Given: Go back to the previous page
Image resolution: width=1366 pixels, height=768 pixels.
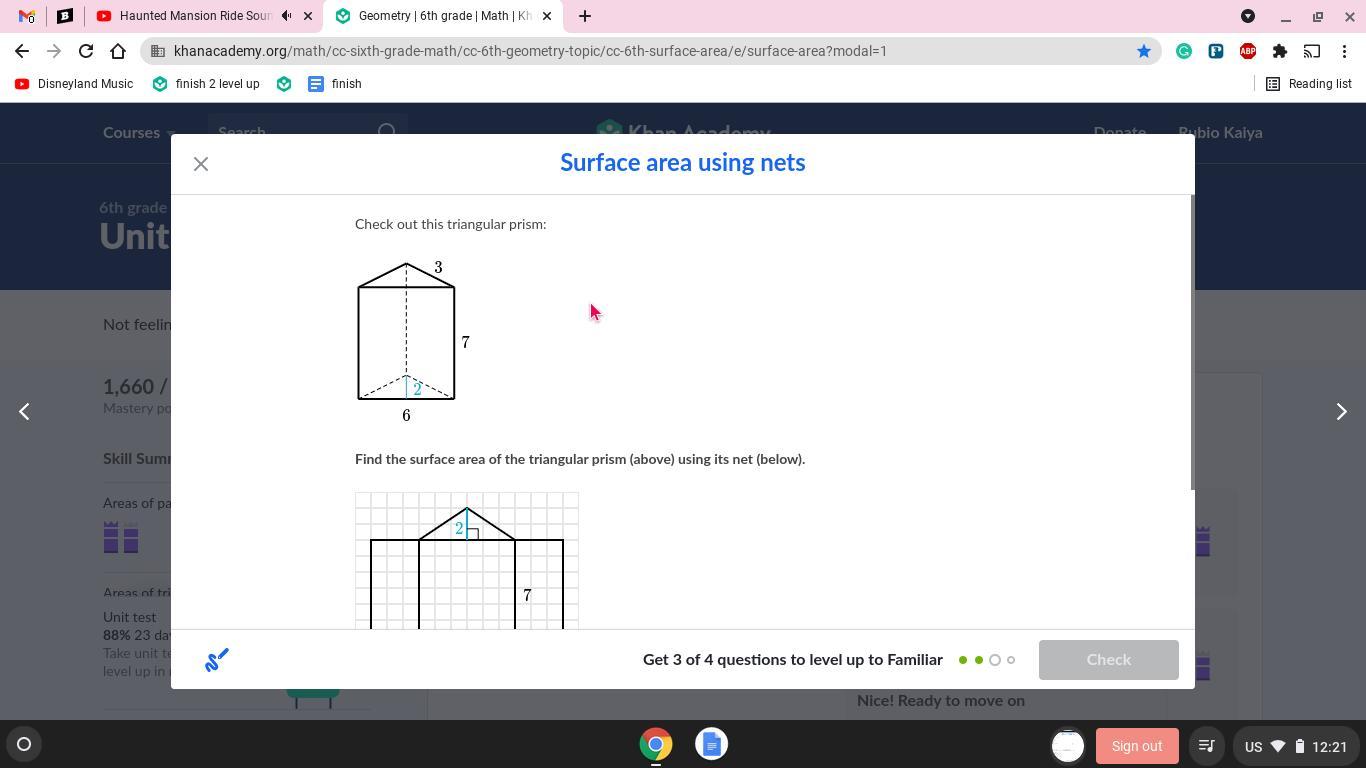Looking at the screenshot, I should pyautogui.click(x=22, y=51).
